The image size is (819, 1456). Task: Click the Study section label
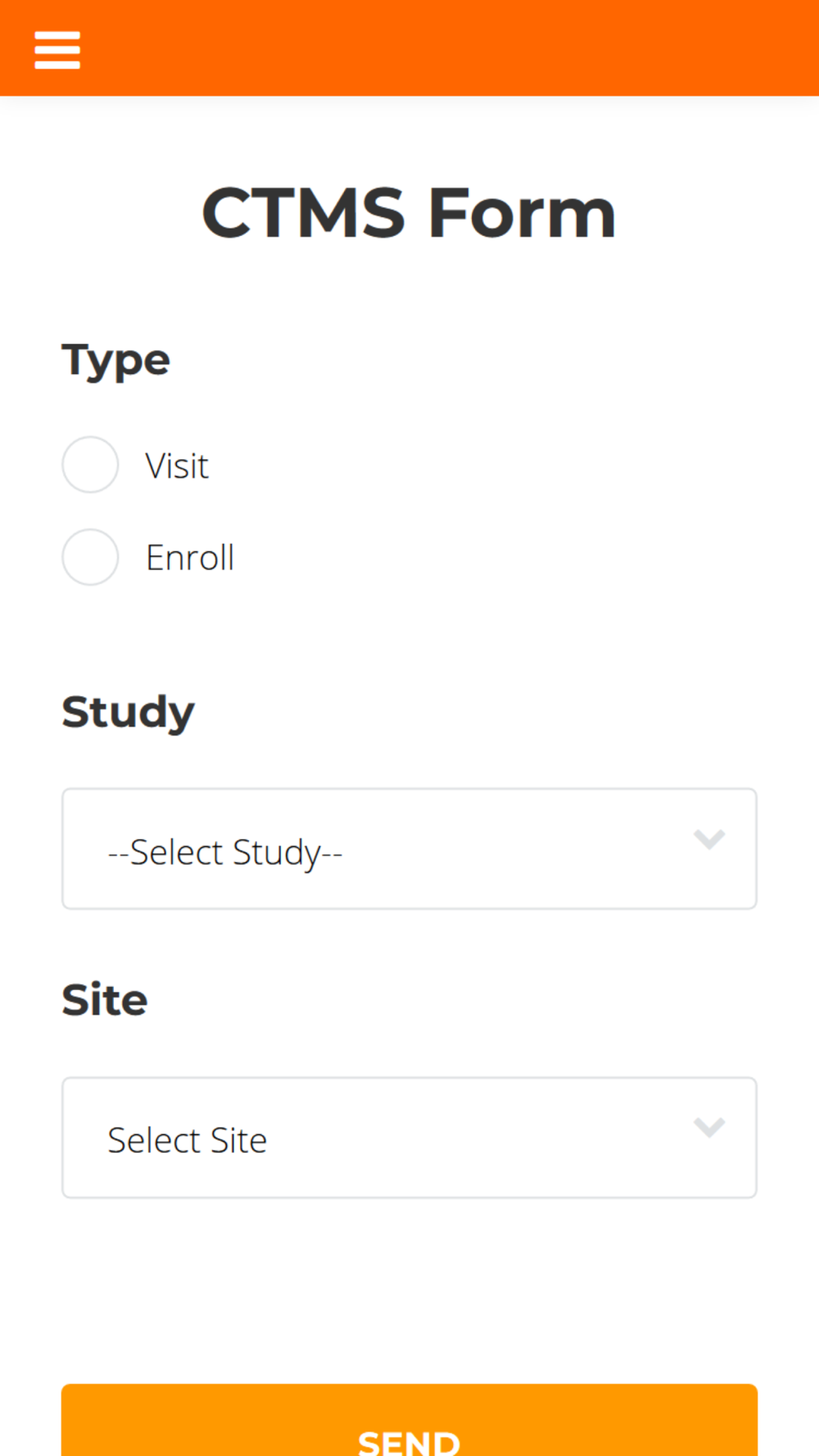[x=128, y=712]
